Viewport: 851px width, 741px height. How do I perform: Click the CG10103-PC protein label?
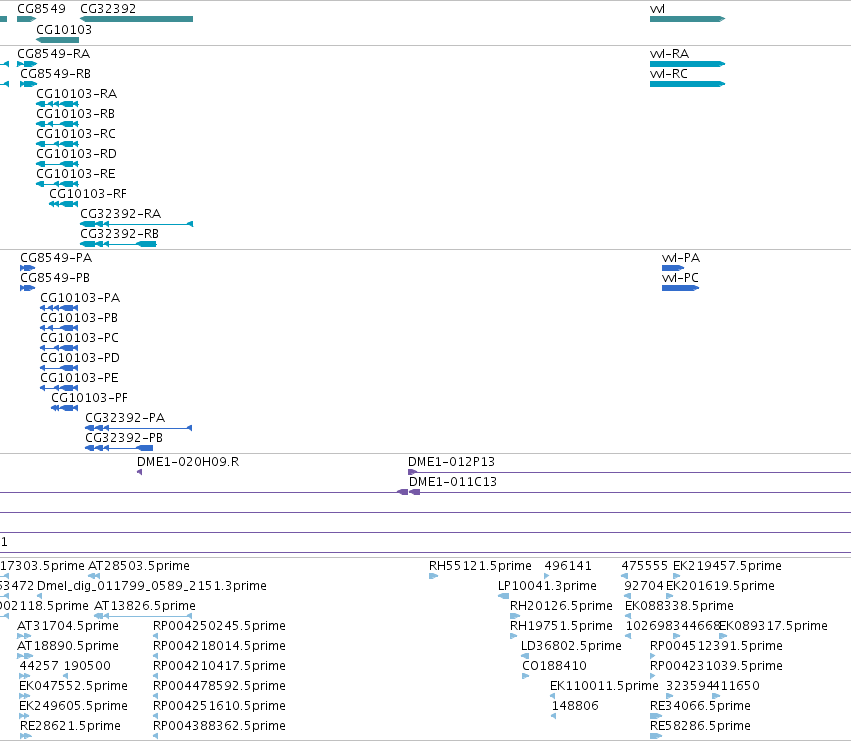pyautogui.click(x=79, y=338)
